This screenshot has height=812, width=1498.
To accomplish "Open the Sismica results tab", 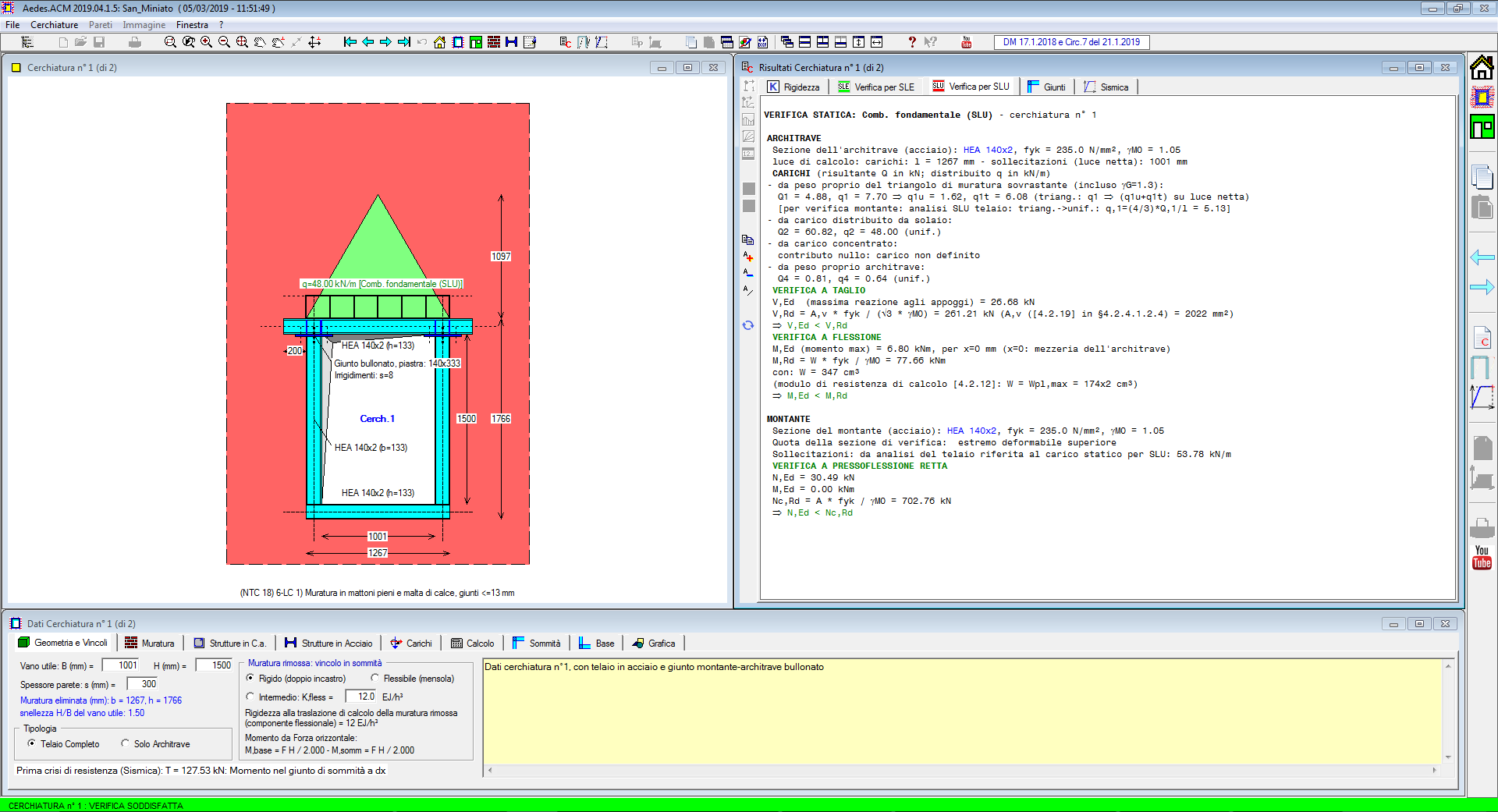I will 1106,87.
